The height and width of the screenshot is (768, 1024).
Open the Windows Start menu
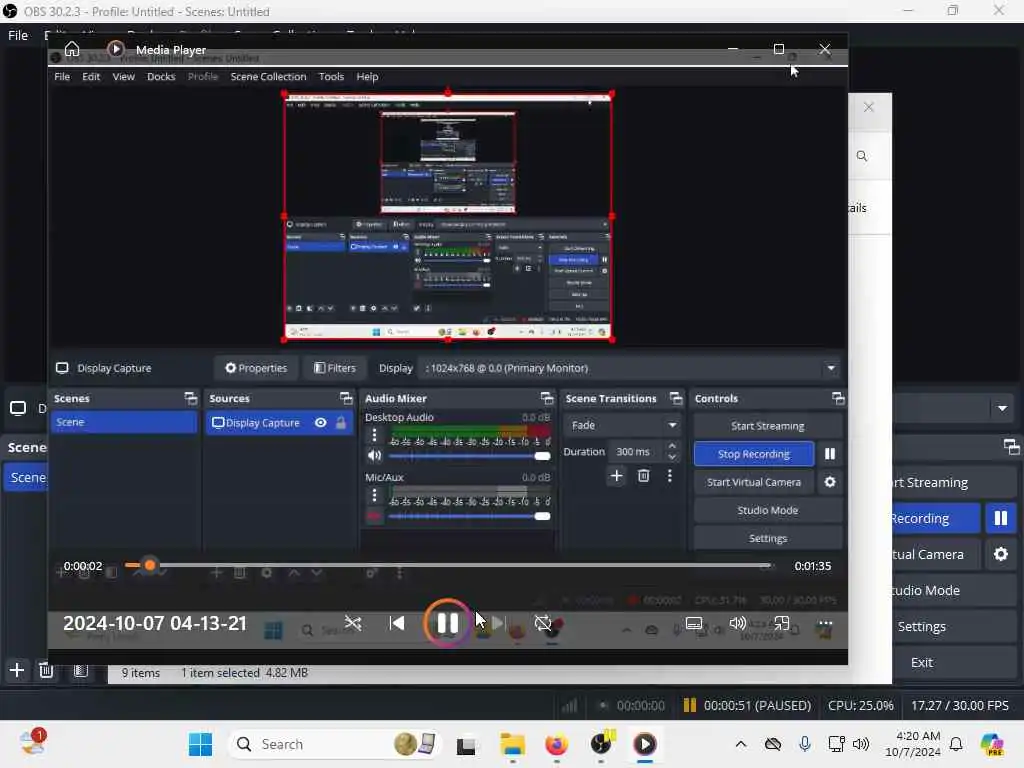point(200,744)
